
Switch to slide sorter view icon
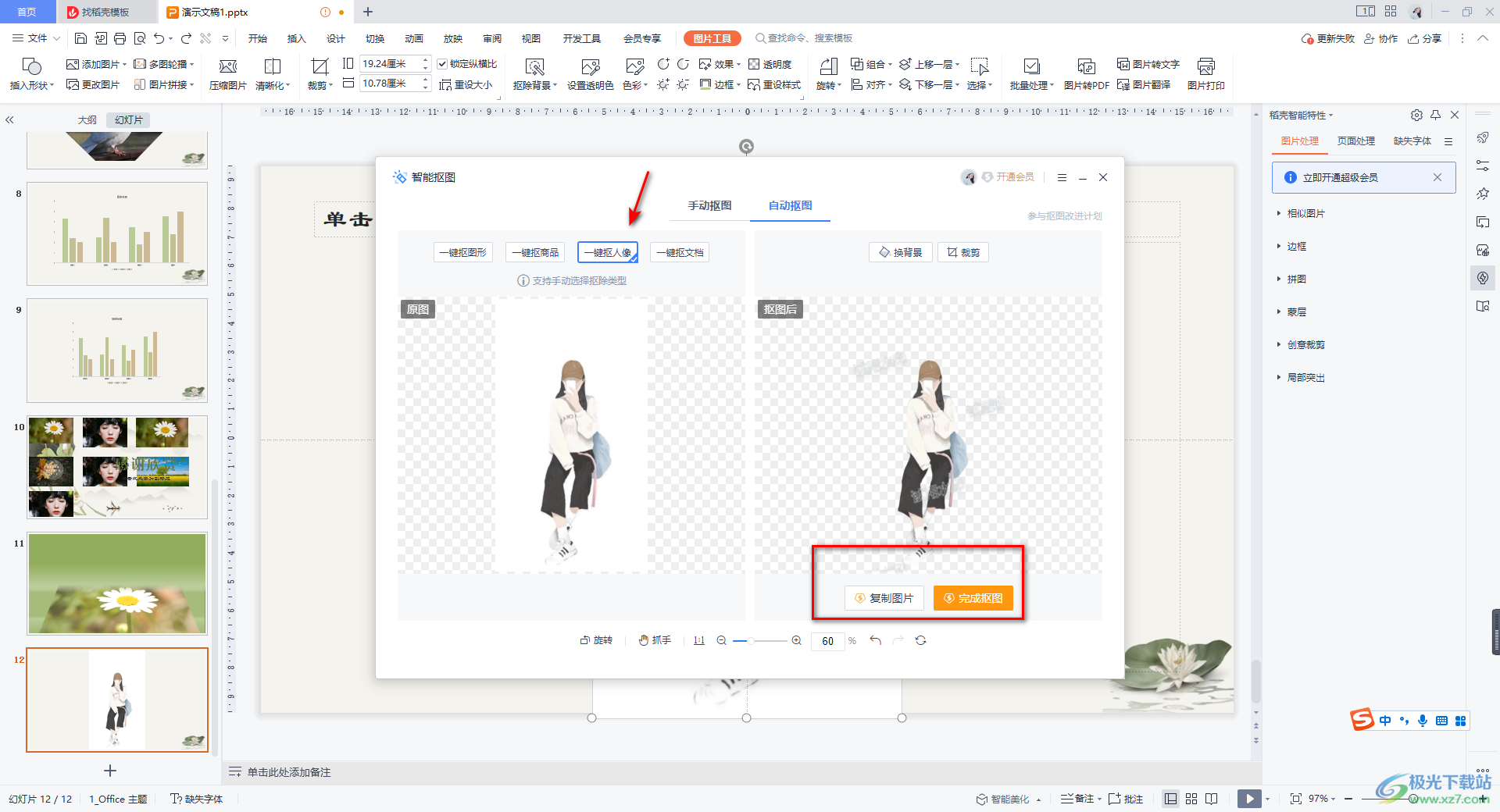(1191, 798)
